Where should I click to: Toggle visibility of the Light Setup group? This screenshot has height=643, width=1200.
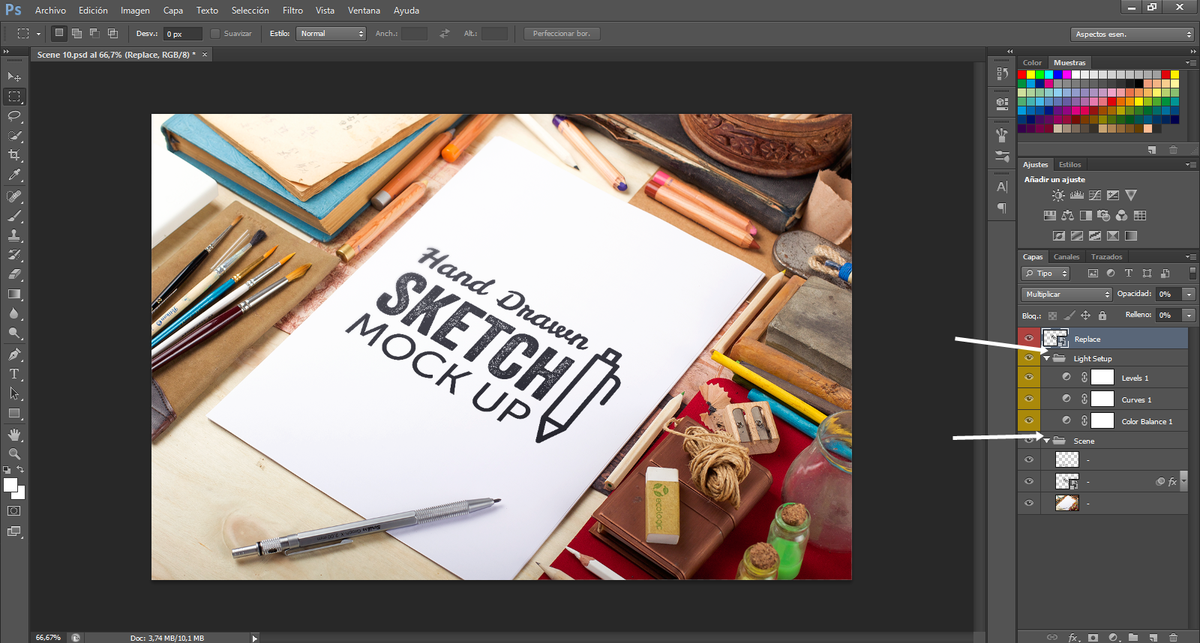1028,357
